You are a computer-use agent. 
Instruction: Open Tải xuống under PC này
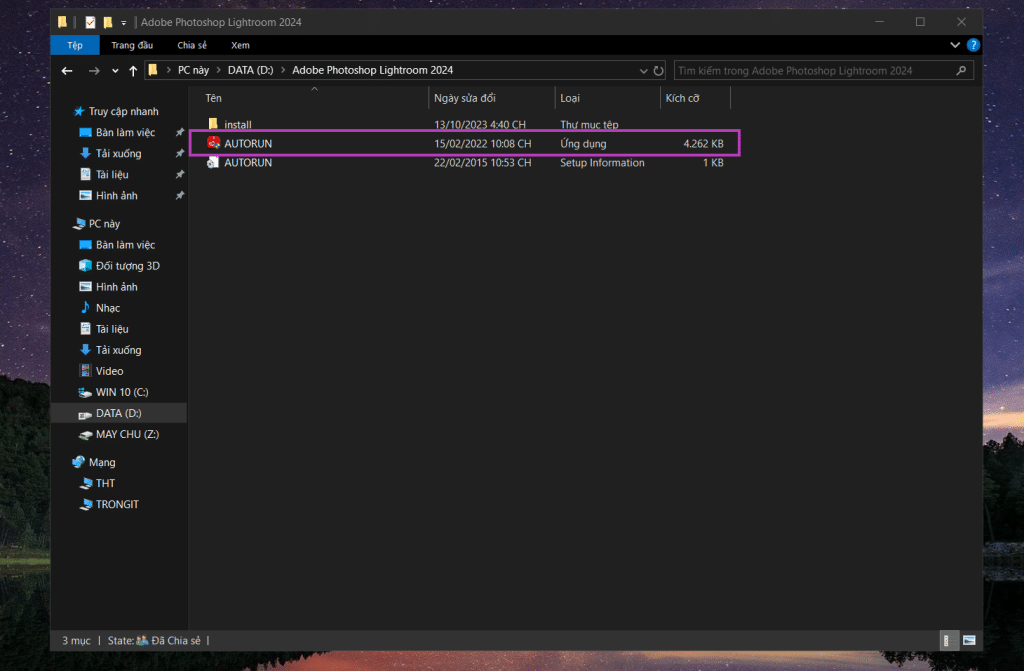(x=111, y=350)
